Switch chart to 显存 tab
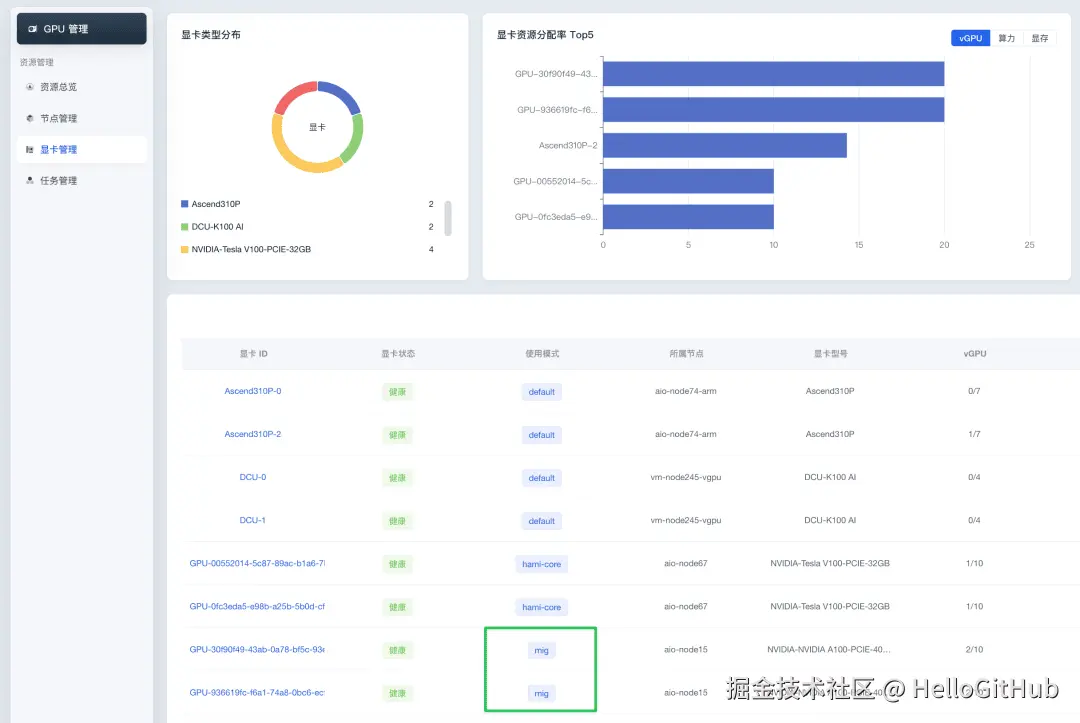The width and height of the screenshot is (1080, 723). click(x=1040, y=38)
